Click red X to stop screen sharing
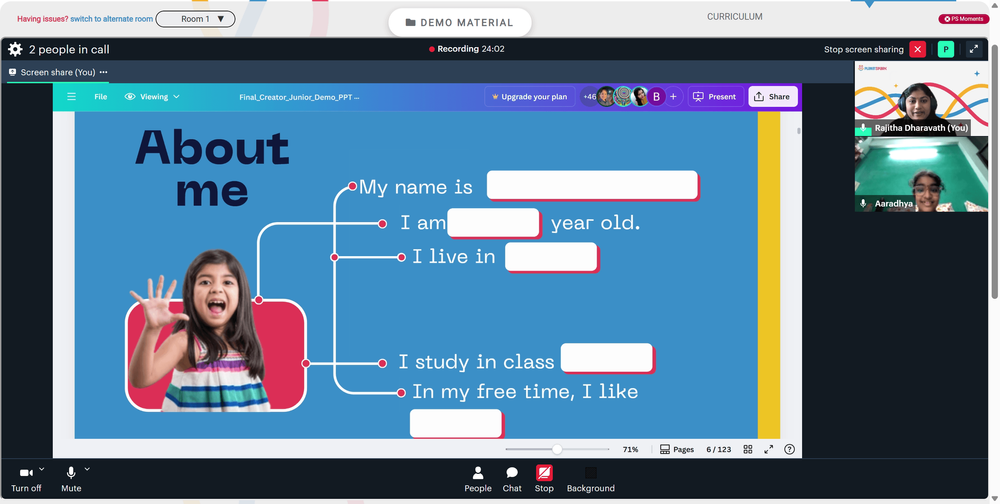The height and width of the screenshot is (504, 1000). tap(918, 49)
